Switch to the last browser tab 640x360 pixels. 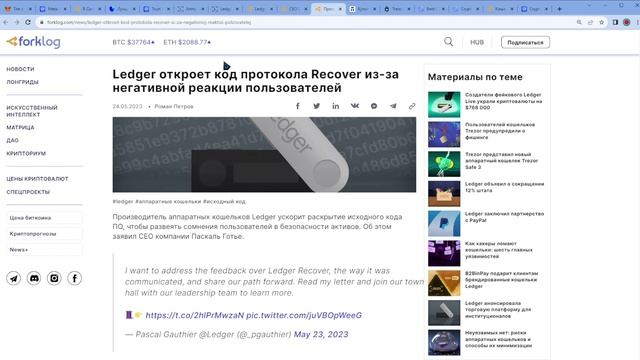535,9
